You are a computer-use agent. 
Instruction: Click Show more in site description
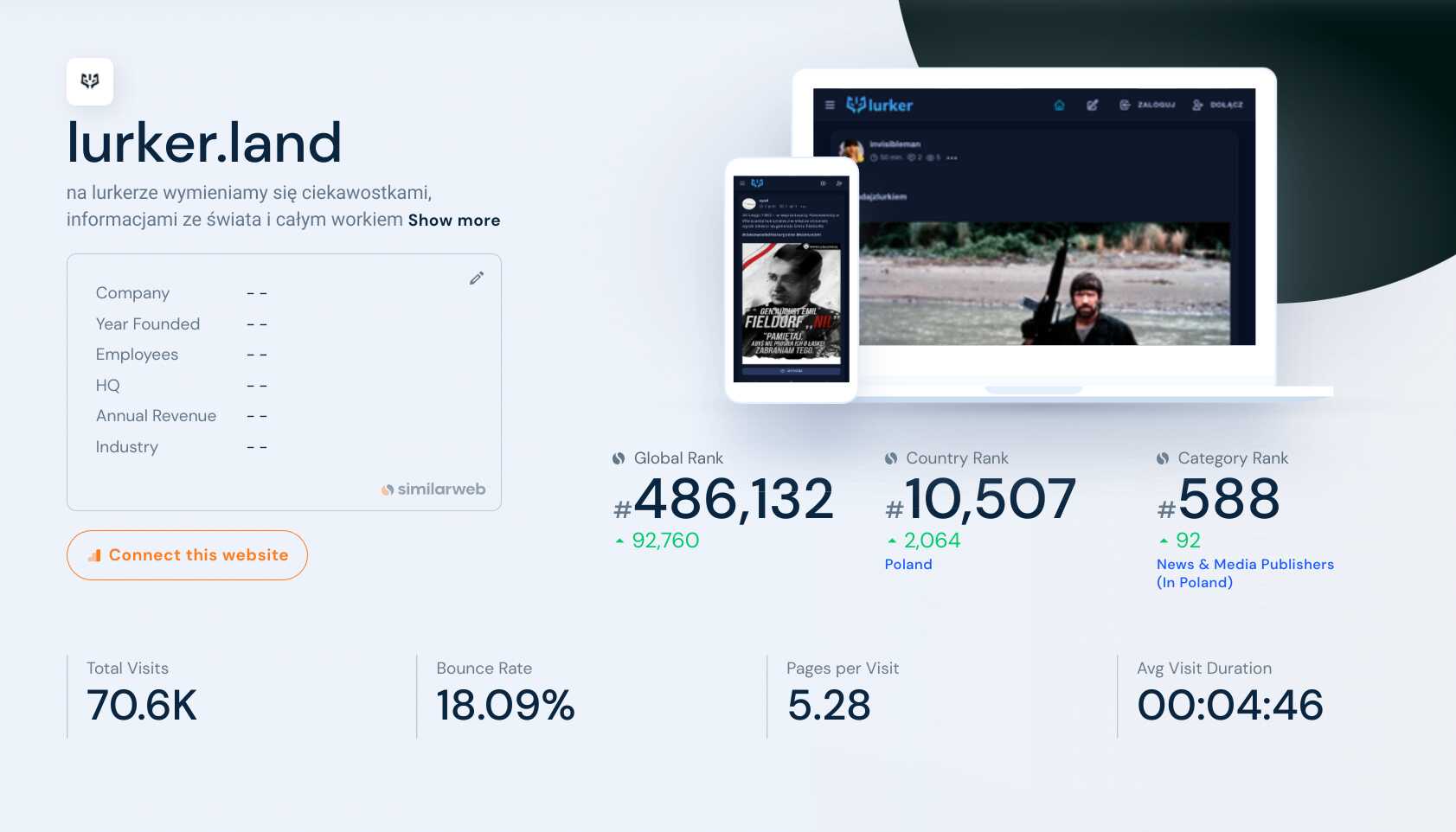click(x=454, y=221)
